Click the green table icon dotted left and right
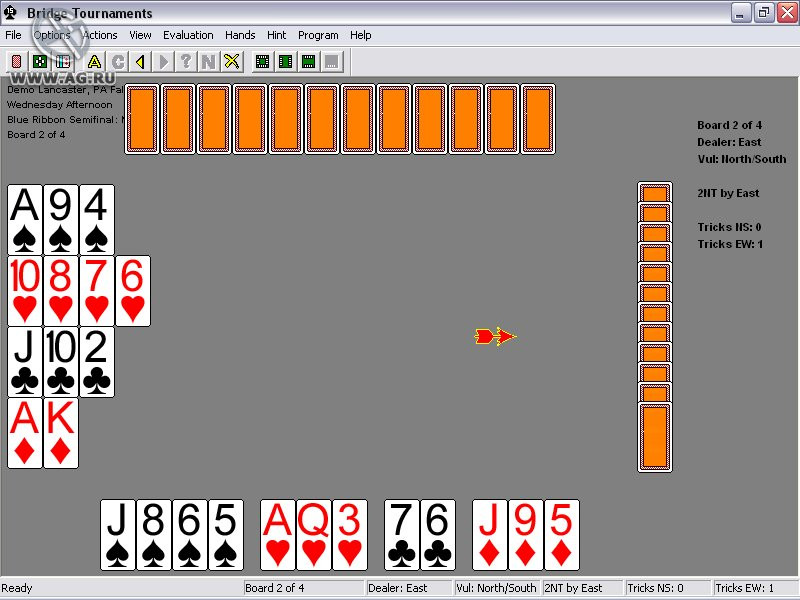This screenshot has width=800, height=600. (286, 62)
